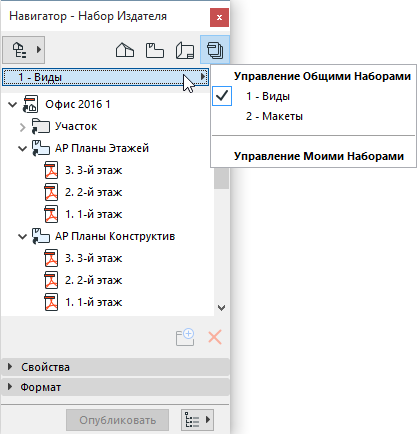Collapse the 'Офис 2016 1' tree root
Viewport: 417px width, 434px height.
(x=13, y=105)
